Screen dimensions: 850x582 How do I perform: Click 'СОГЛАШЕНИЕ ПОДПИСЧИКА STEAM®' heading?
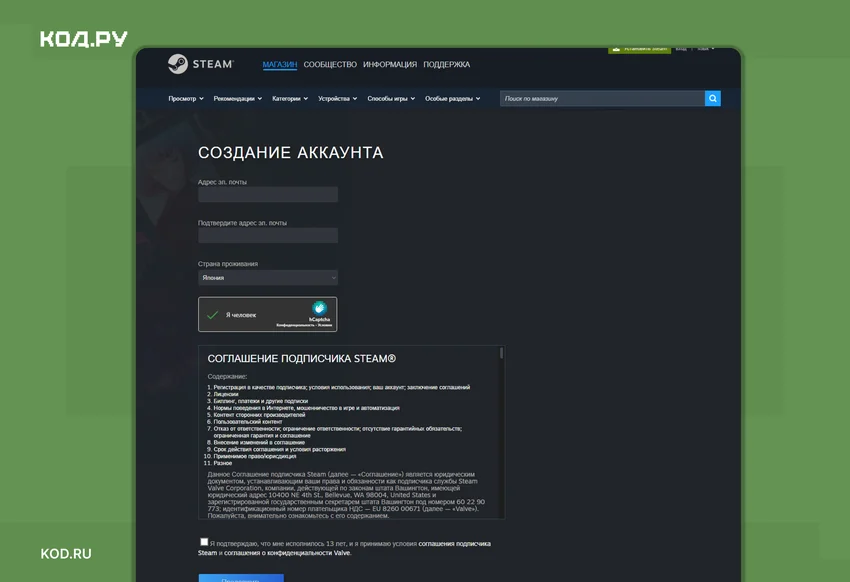(302, 359)
